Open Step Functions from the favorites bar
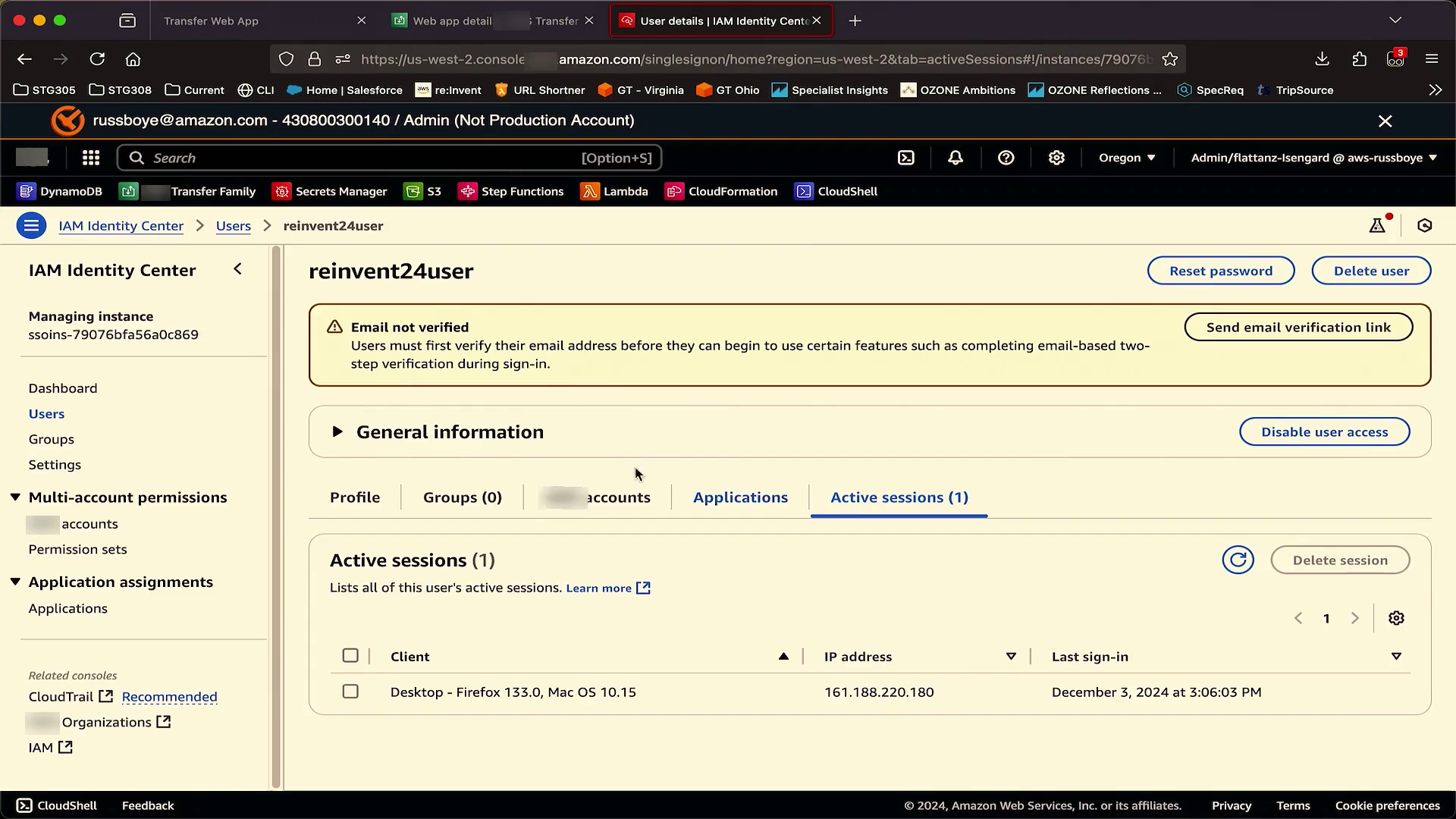Viewport: 1456px width, 819px height. coord(511,191)
